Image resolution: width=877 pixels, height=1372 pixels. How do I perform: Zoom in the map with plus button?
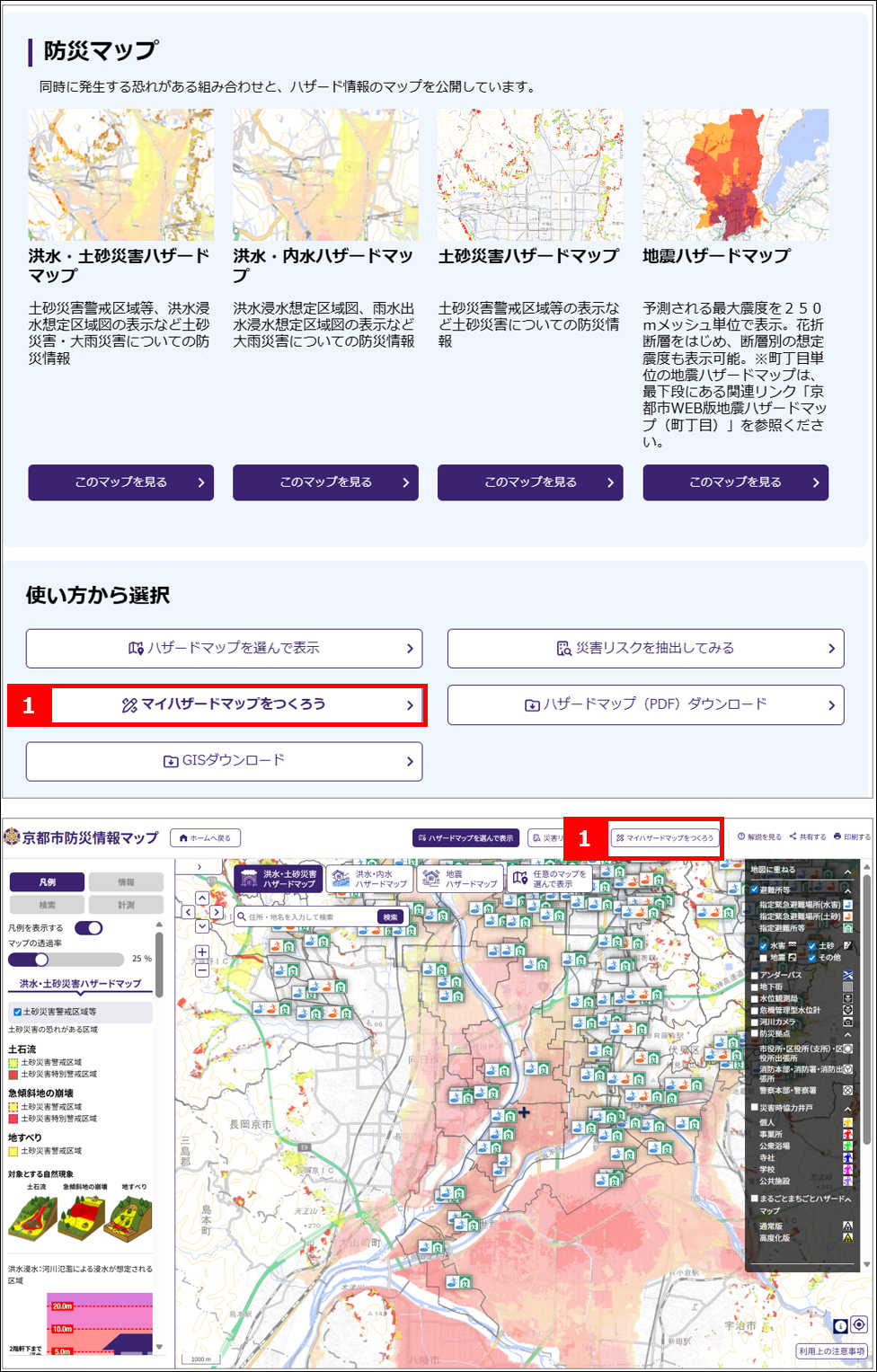(x=202, y=952)
